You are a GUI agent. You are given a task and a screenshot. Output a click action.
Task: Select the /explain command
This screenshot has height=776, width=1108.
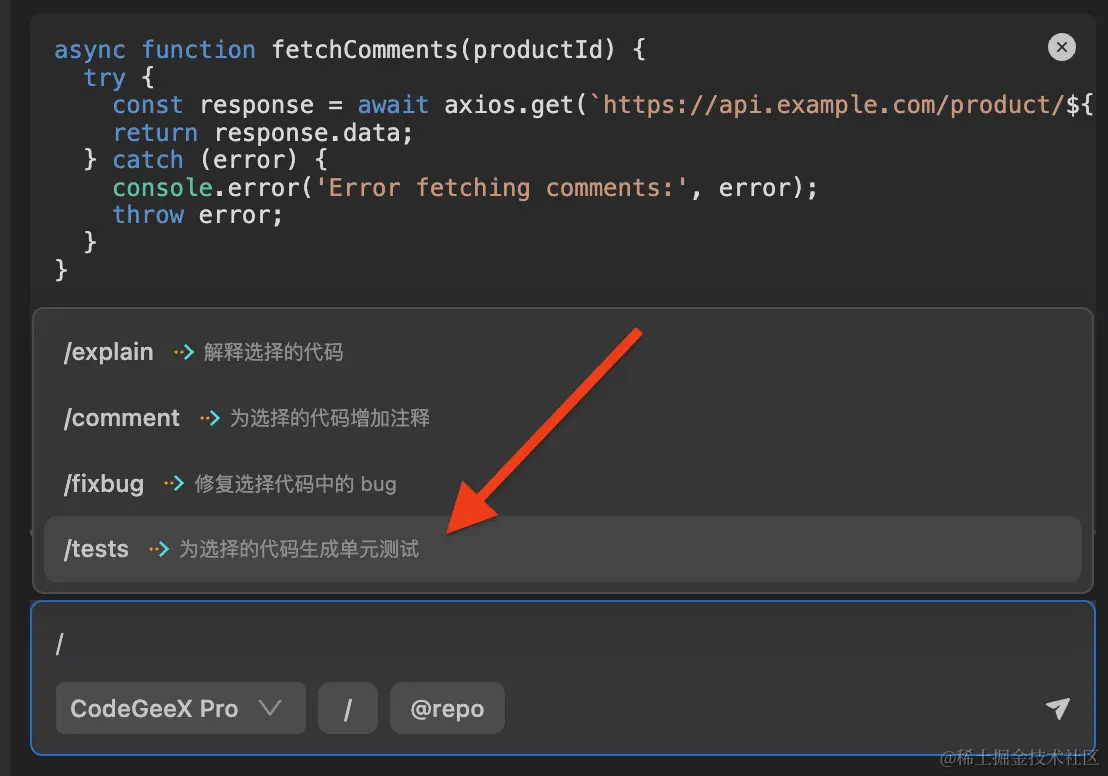[x=562, y=352]
